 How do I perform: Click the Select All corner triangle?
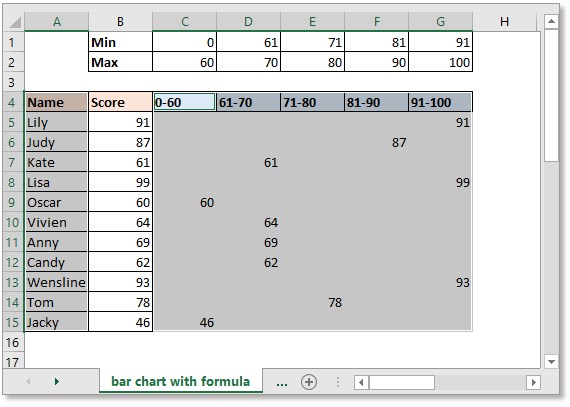tap(15, 22)
